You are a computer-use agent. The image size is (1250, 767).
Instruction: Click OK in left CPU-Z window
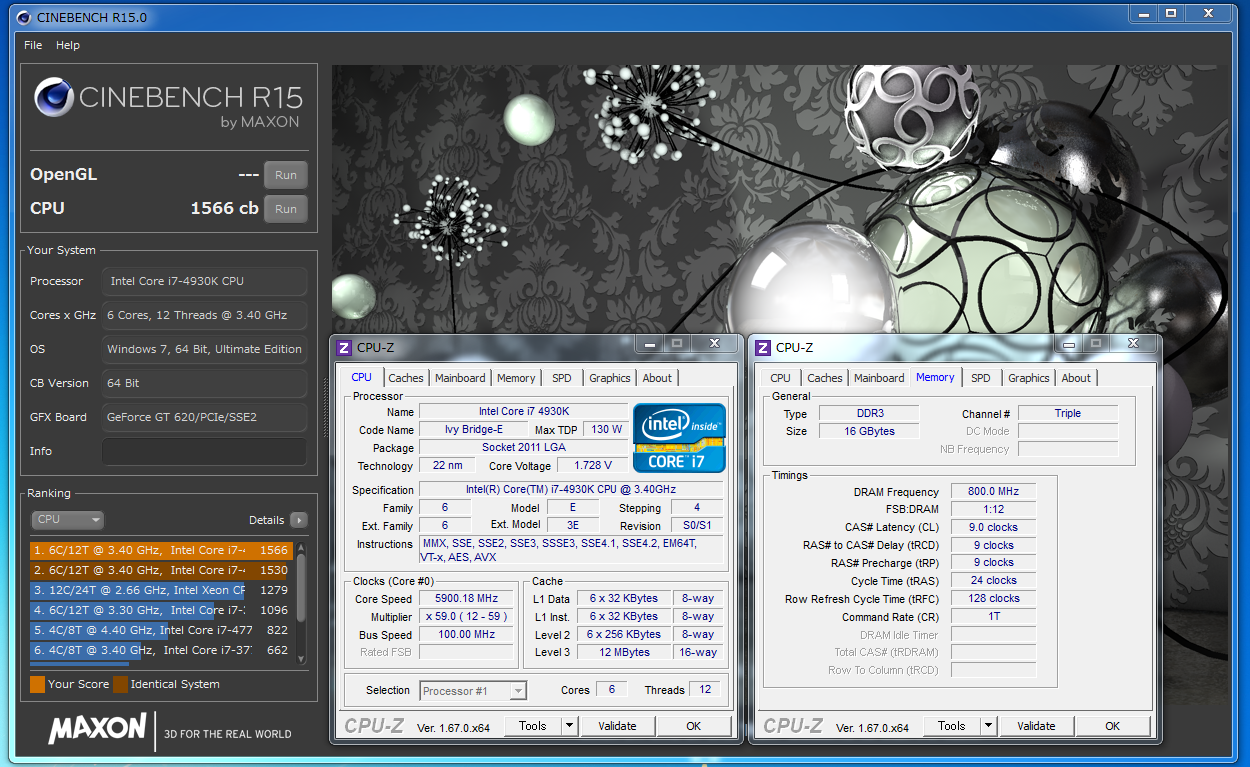pos(694,726)
